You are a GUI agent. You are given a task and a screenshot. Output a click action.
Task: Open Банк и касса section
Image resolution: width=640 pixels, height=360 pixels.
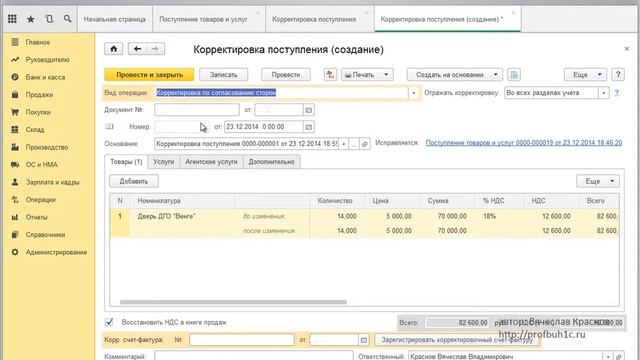click(x=45, y=77)
